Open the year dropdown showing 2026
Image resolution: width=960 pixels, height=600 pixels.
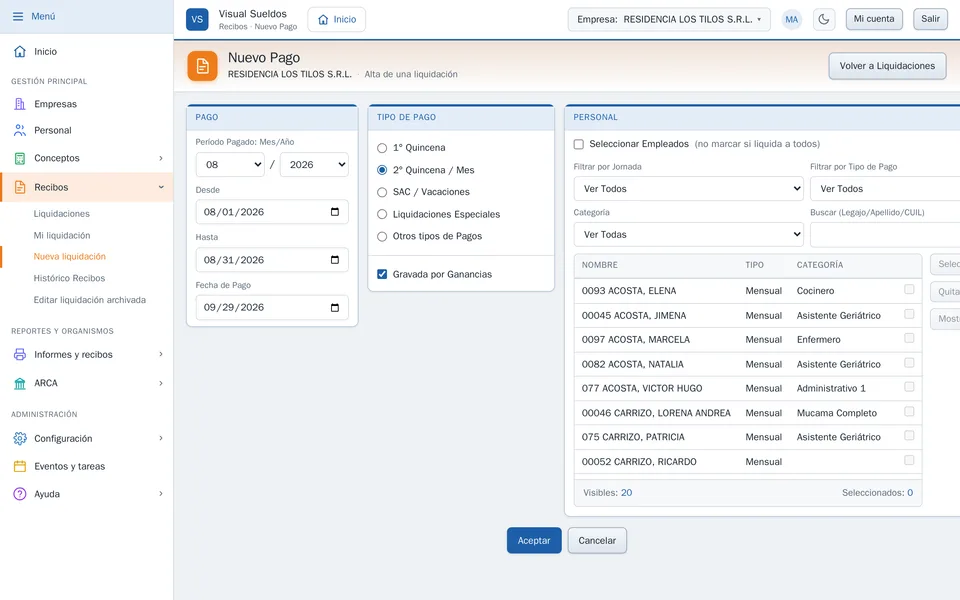(314, 165)
